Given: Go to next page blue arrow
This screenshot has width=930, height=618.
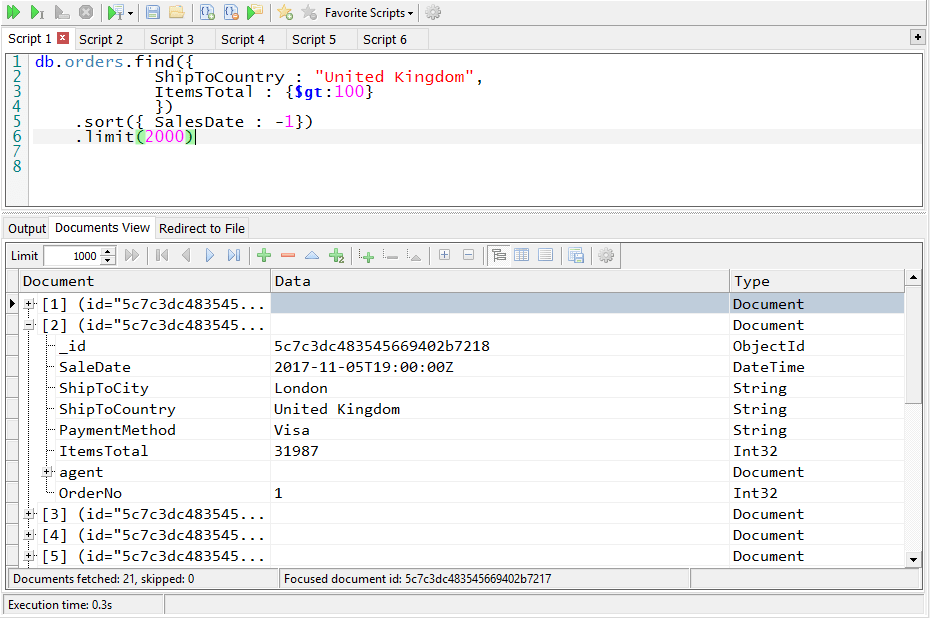Looking at the screenshot, I should click(210, 256).
